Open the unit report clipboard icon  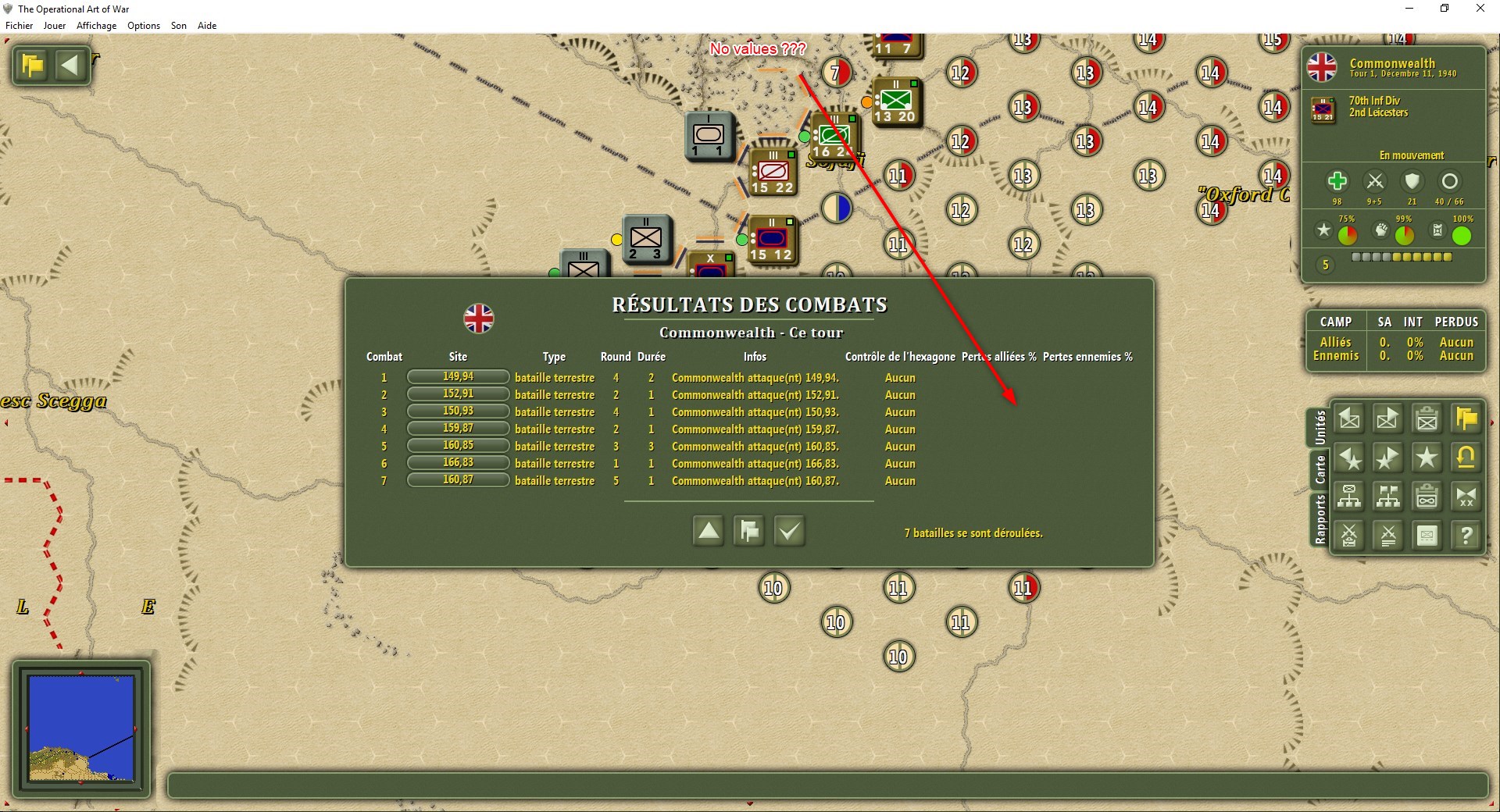1427,419
